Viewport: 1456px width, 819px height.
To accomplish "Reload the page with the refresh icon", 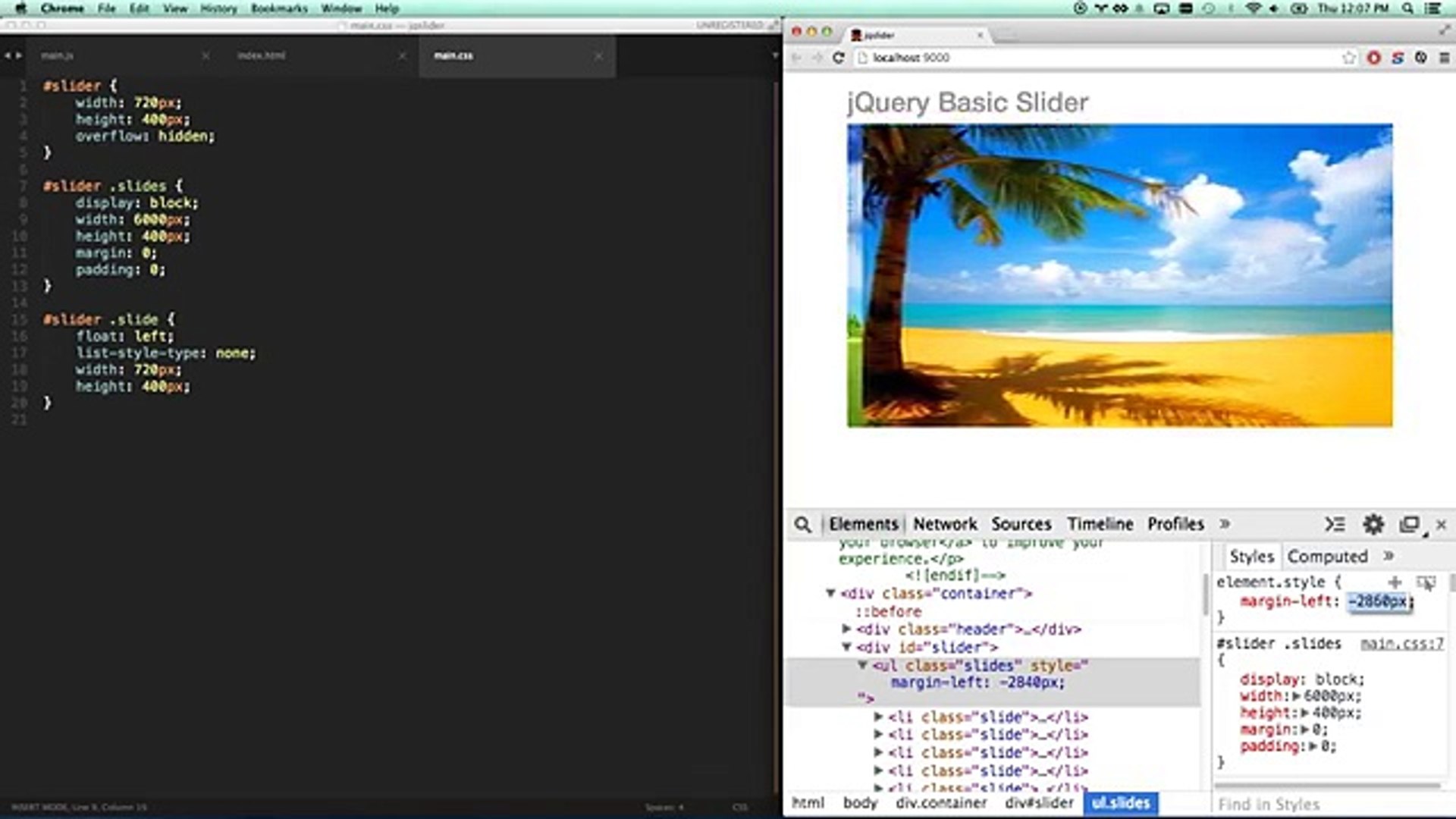I will pyautogui.click(x=838, y=58).
